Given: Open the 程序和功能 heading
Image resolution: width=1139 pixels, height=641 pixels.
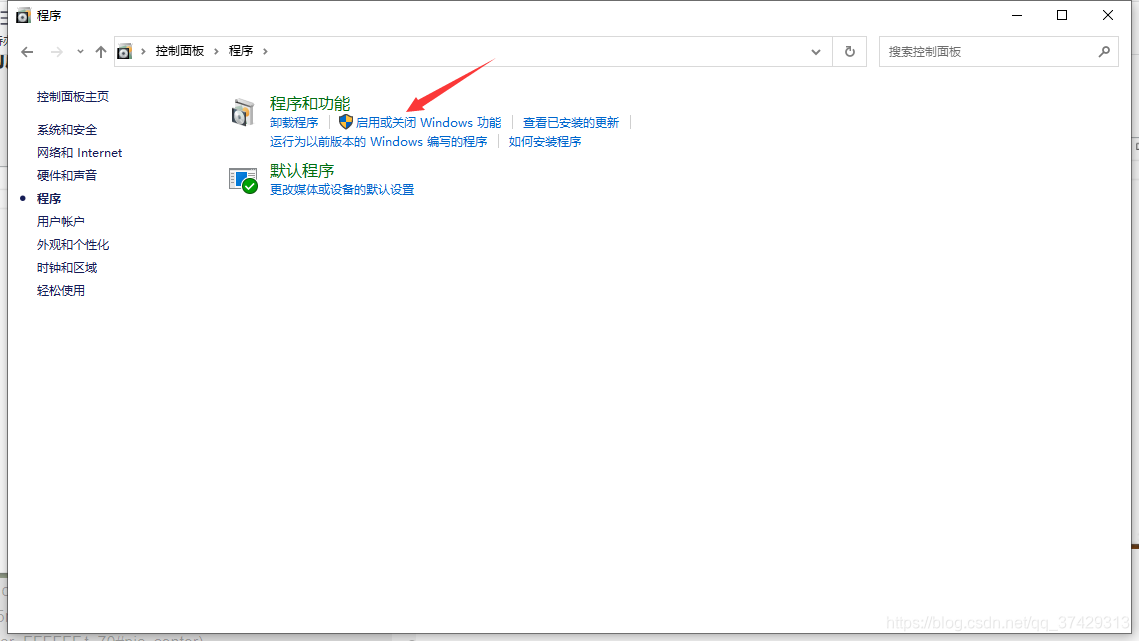Looking at the screenshot, I should (x=310, y=104).
